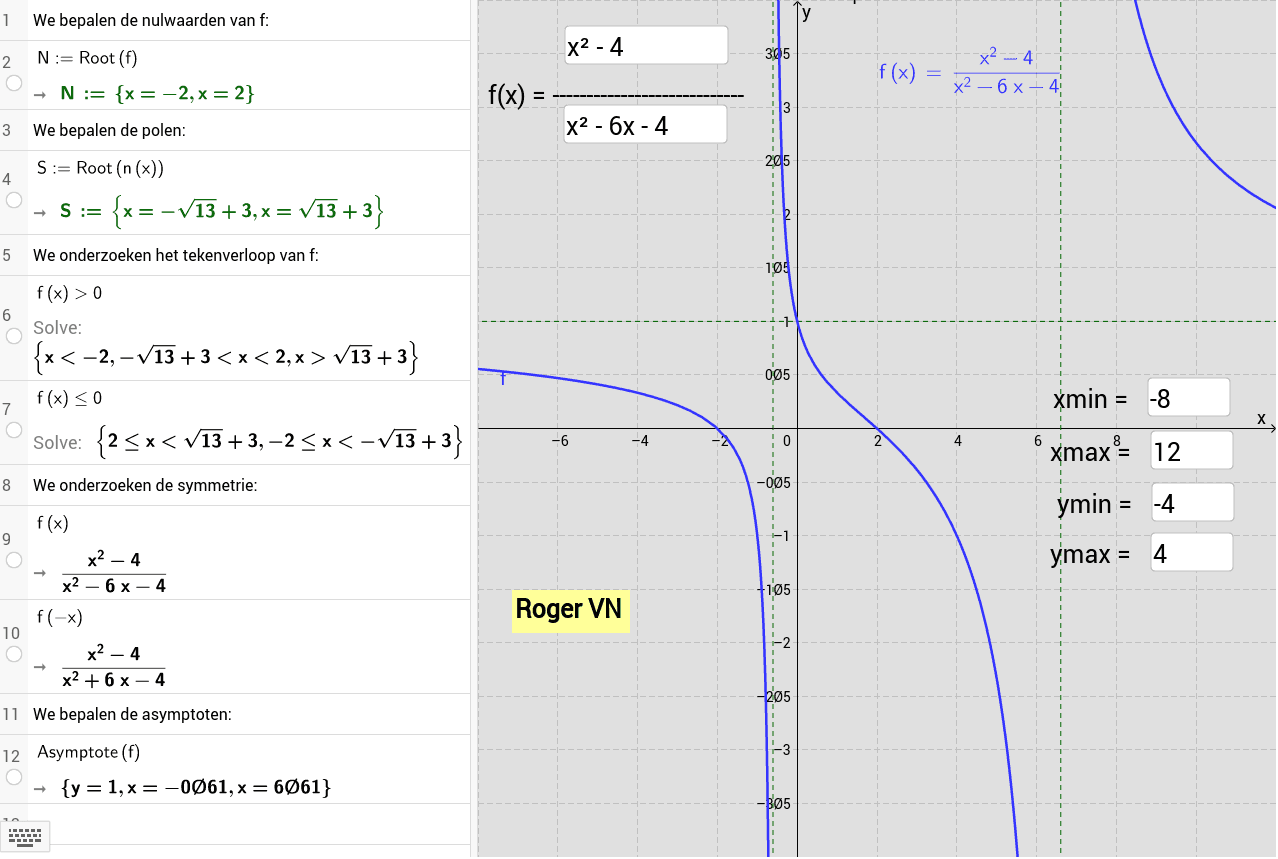Viewport: 1278px width, 859px height.
Task: Open the virtual keyboard icon
Action: (x=24, y=836)
